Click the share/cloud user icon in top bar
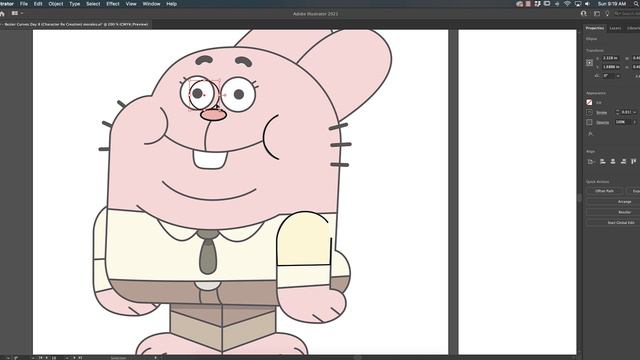The width and height of the screenshot is (640, 360). 584,13
